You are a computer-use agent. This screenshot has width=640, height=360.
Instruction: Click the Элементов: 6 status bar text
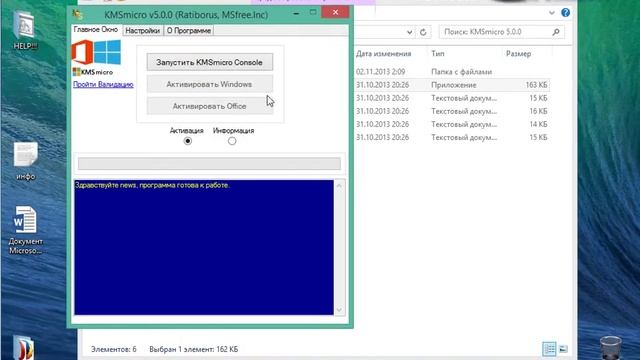tap(114, 349)
